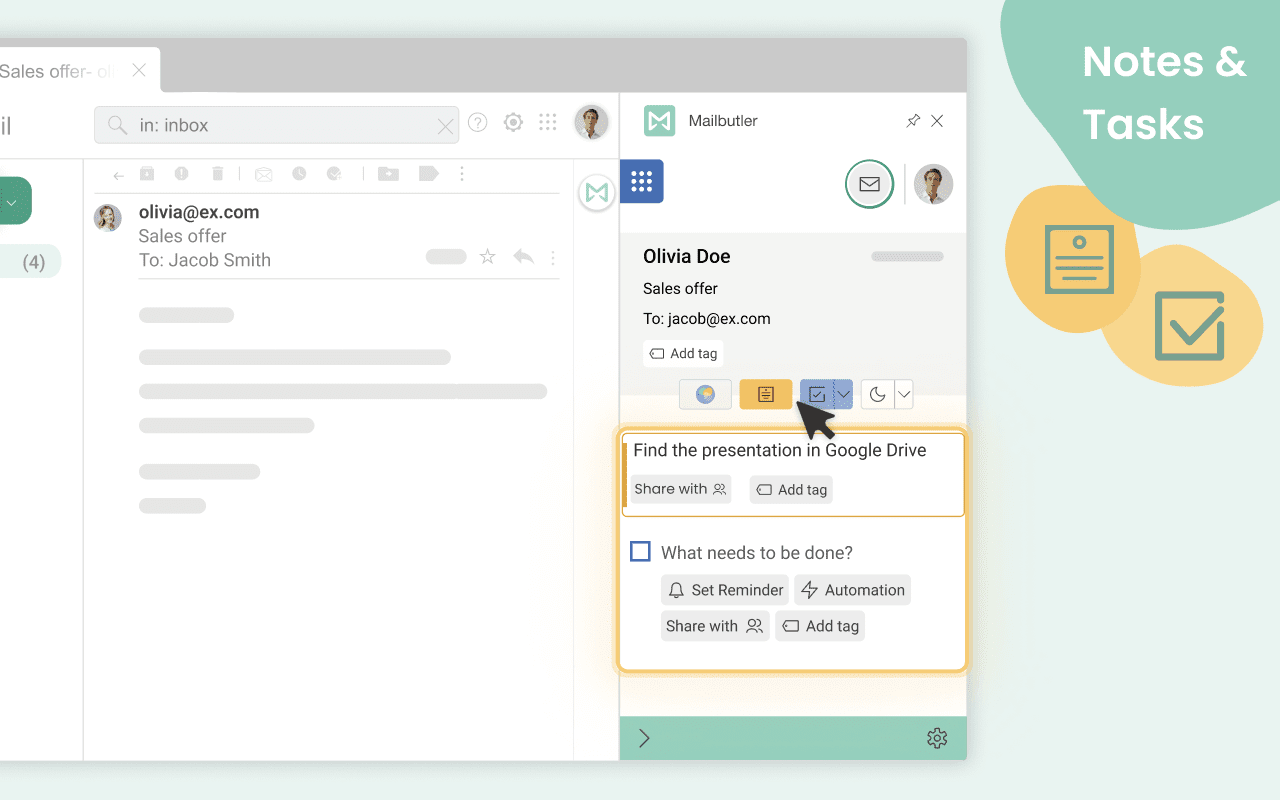Image resolution: width=1280 pixels, height=800 pixels.
Task: Archive the email using the archive icon
Action: click(x=147, y=174)
